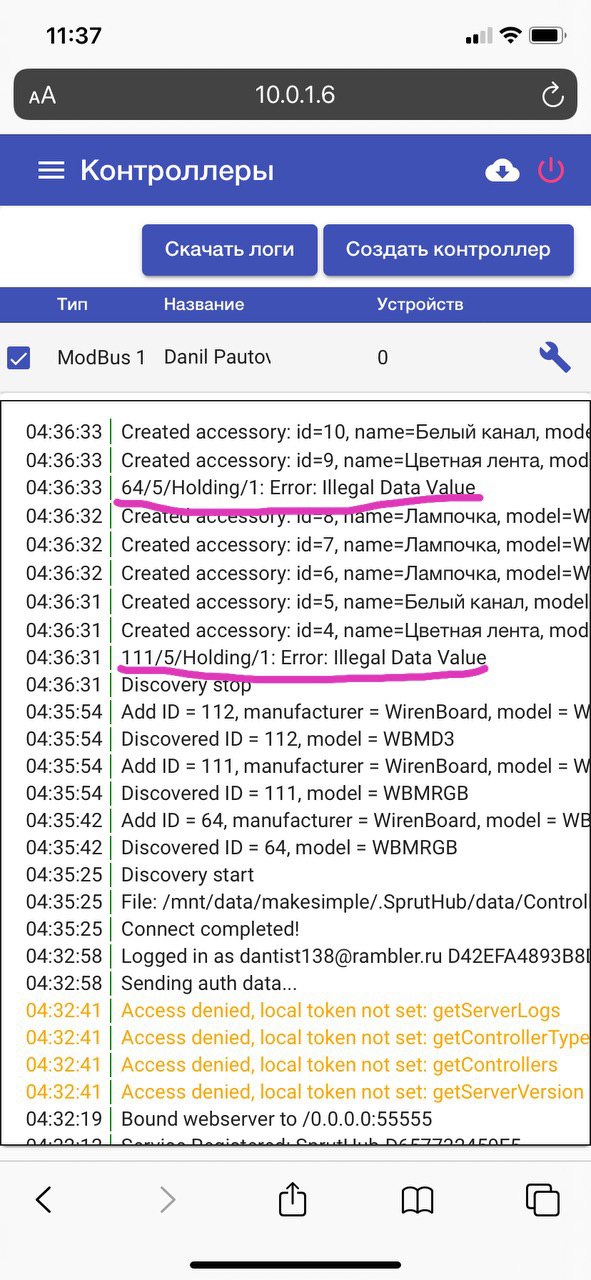This screenshot has height=1280, width=591.
Task: Click the Устройств column header
Action: tap(420, 304)
